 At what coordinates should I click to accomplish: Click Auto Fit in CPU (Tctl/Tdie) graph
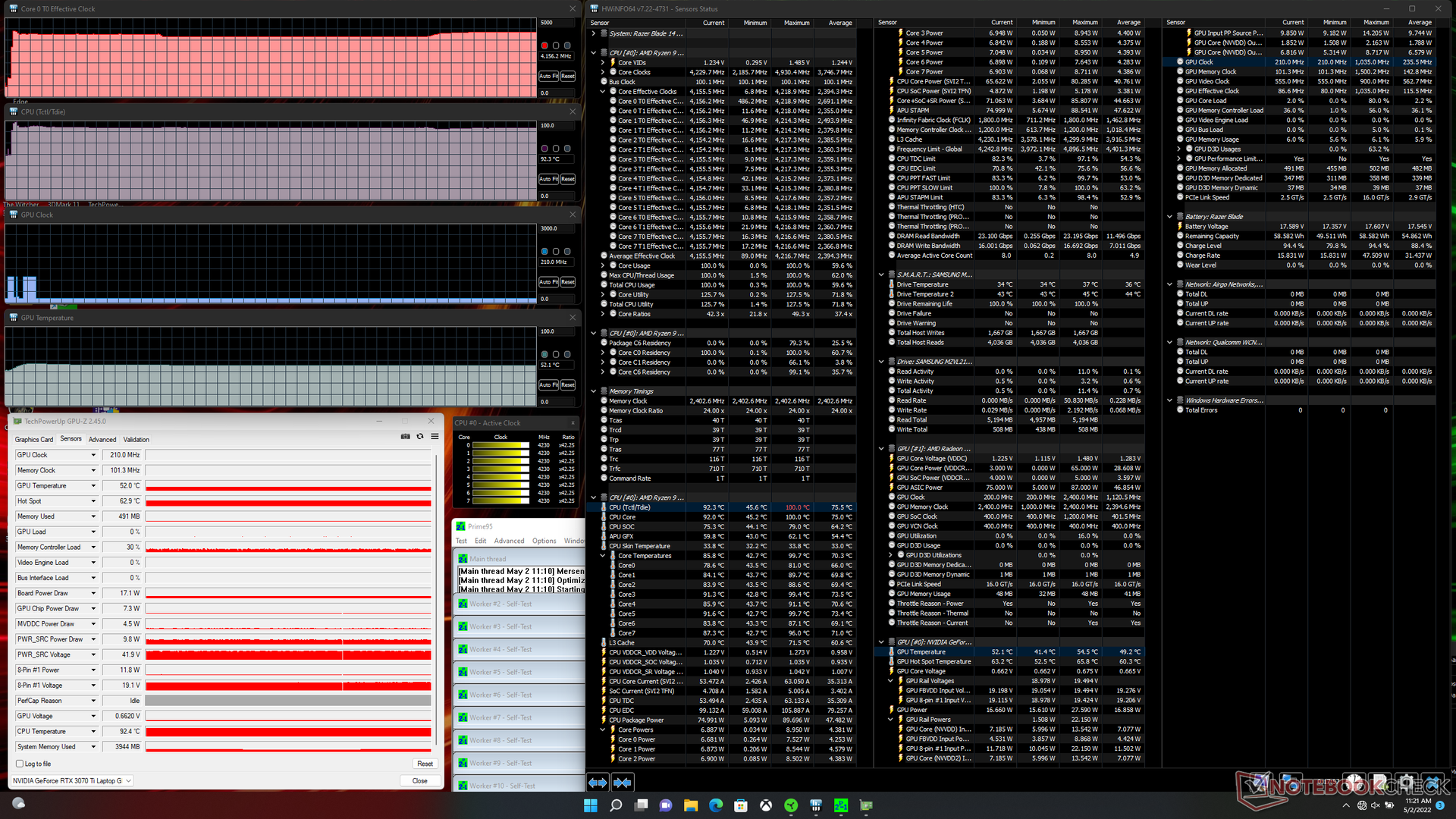tap(548, 179)
